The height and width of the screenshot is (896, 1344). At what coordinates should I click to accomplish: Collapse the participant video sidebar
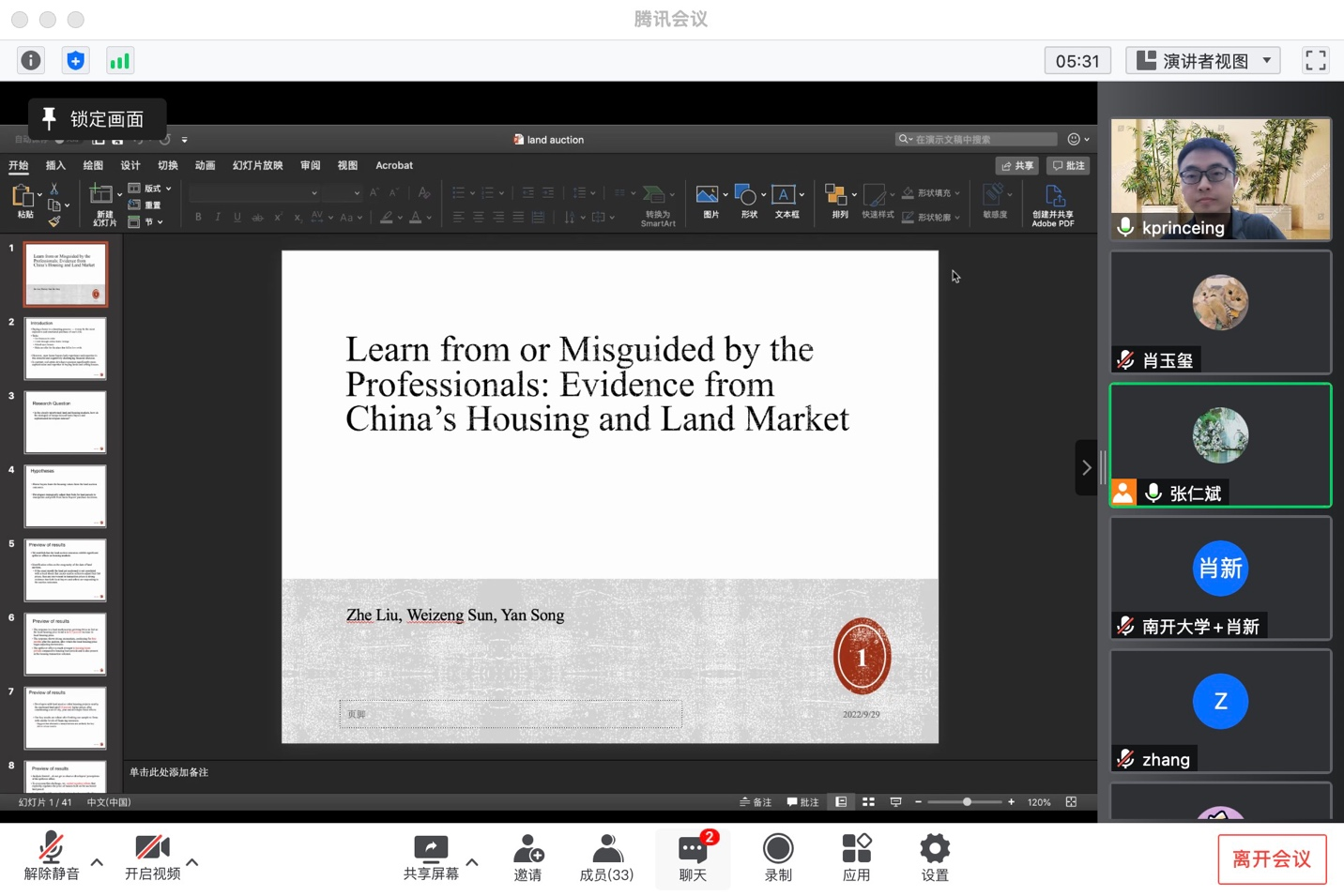pos(1086,467)
